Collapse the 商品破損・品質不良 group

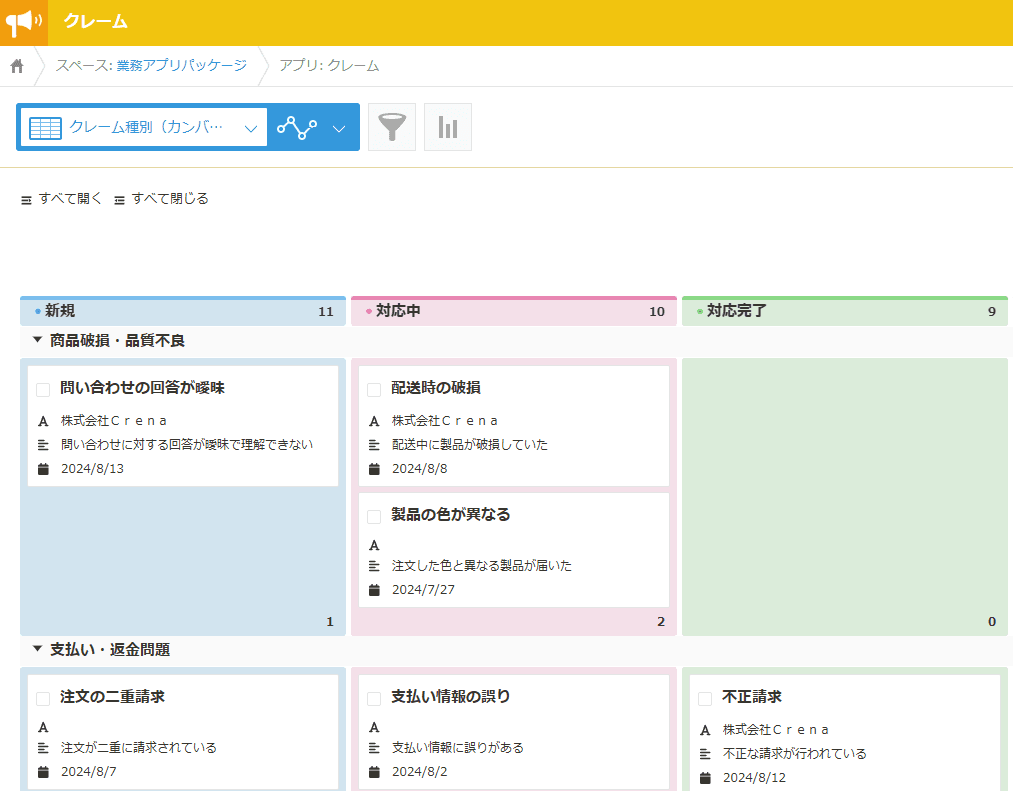(x=37, y=340)
